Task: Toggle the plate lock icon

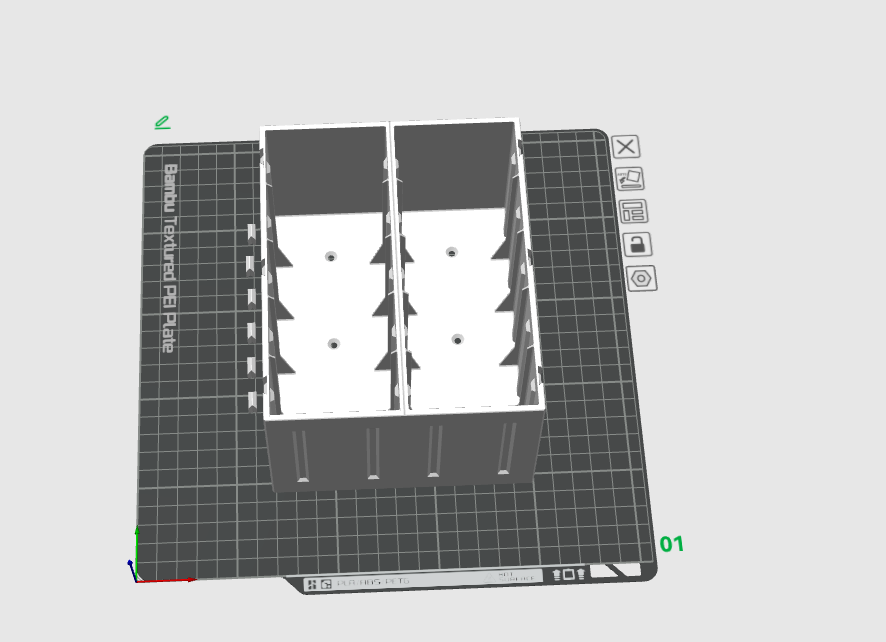Action: 637,245
